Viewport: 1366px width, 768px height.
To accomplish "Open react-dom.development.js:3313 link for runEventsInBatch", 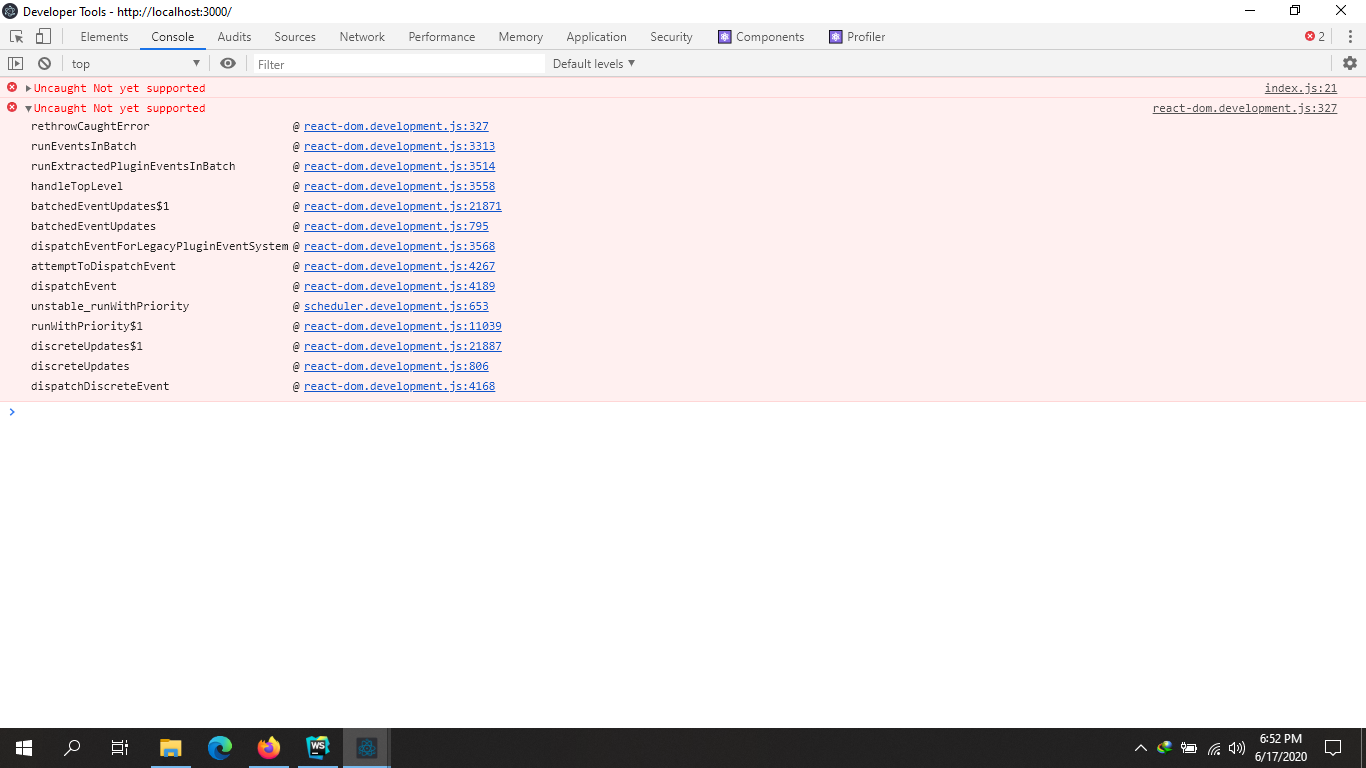I will click(399, 146).
